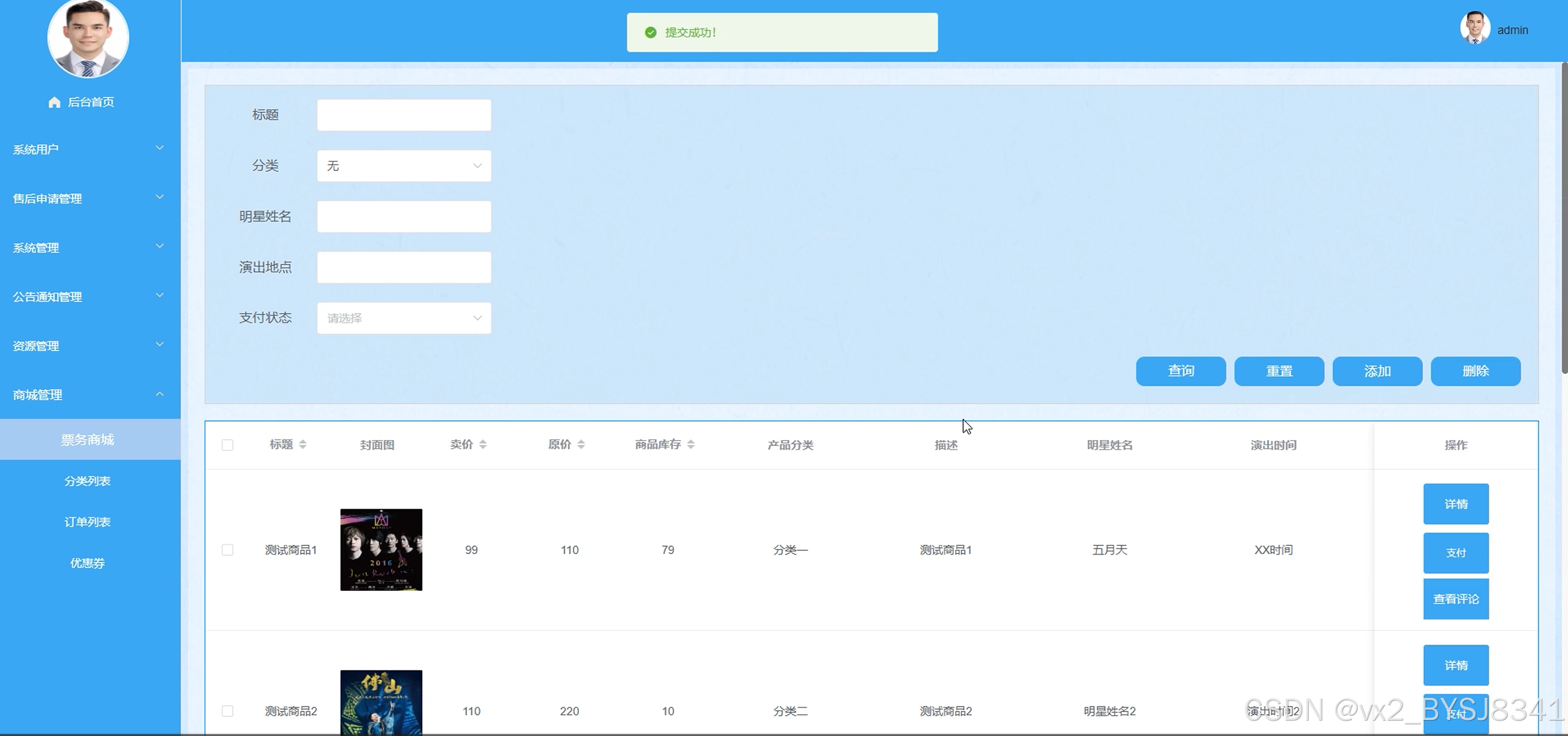The height and width of the screenshot is (736, 1568).
Task: Open the 分类 dropdown showing 无
Action: (404, 165)
